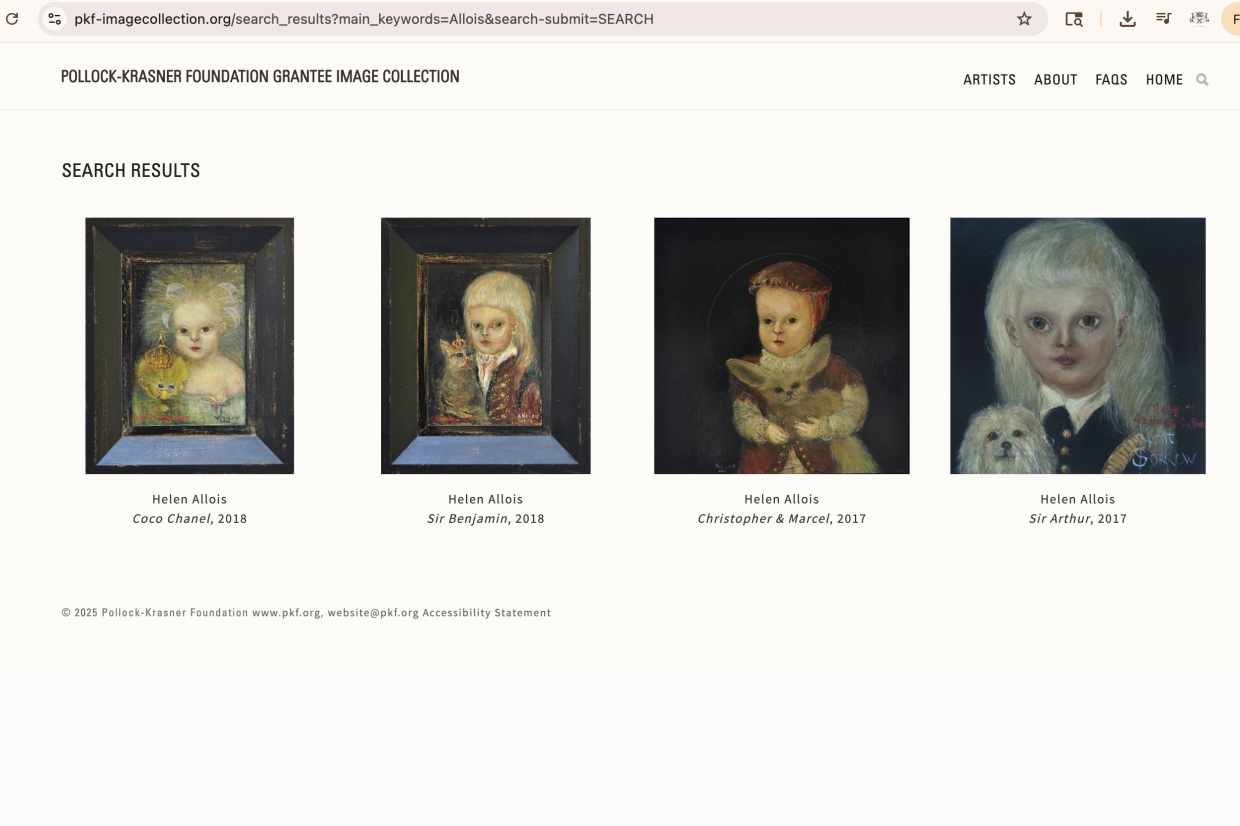Open the ARTISTS menu item
Screen dimensions: 1240x826
pos(989,80)
